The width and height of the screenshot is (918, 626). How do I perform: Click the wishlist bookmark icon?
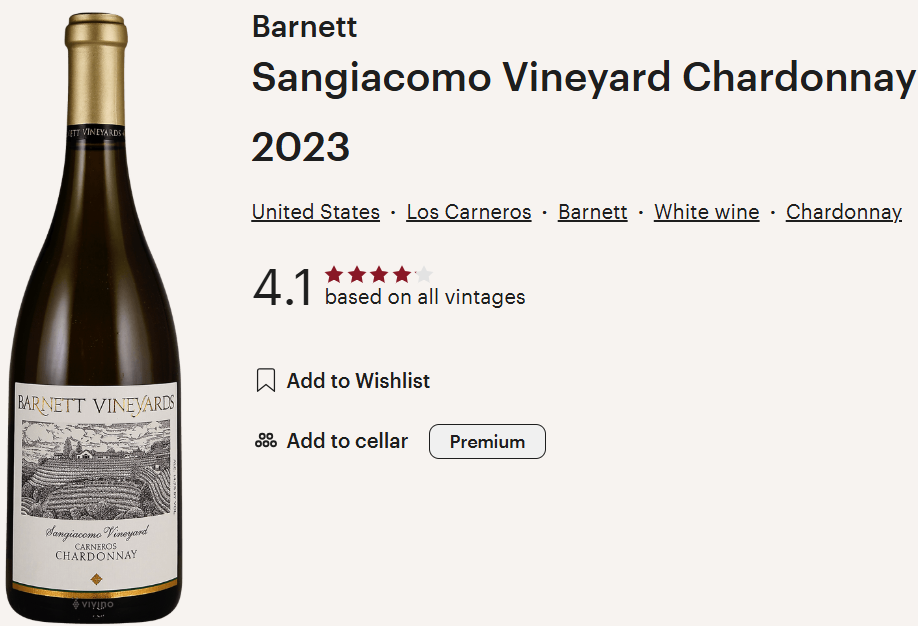264,380
